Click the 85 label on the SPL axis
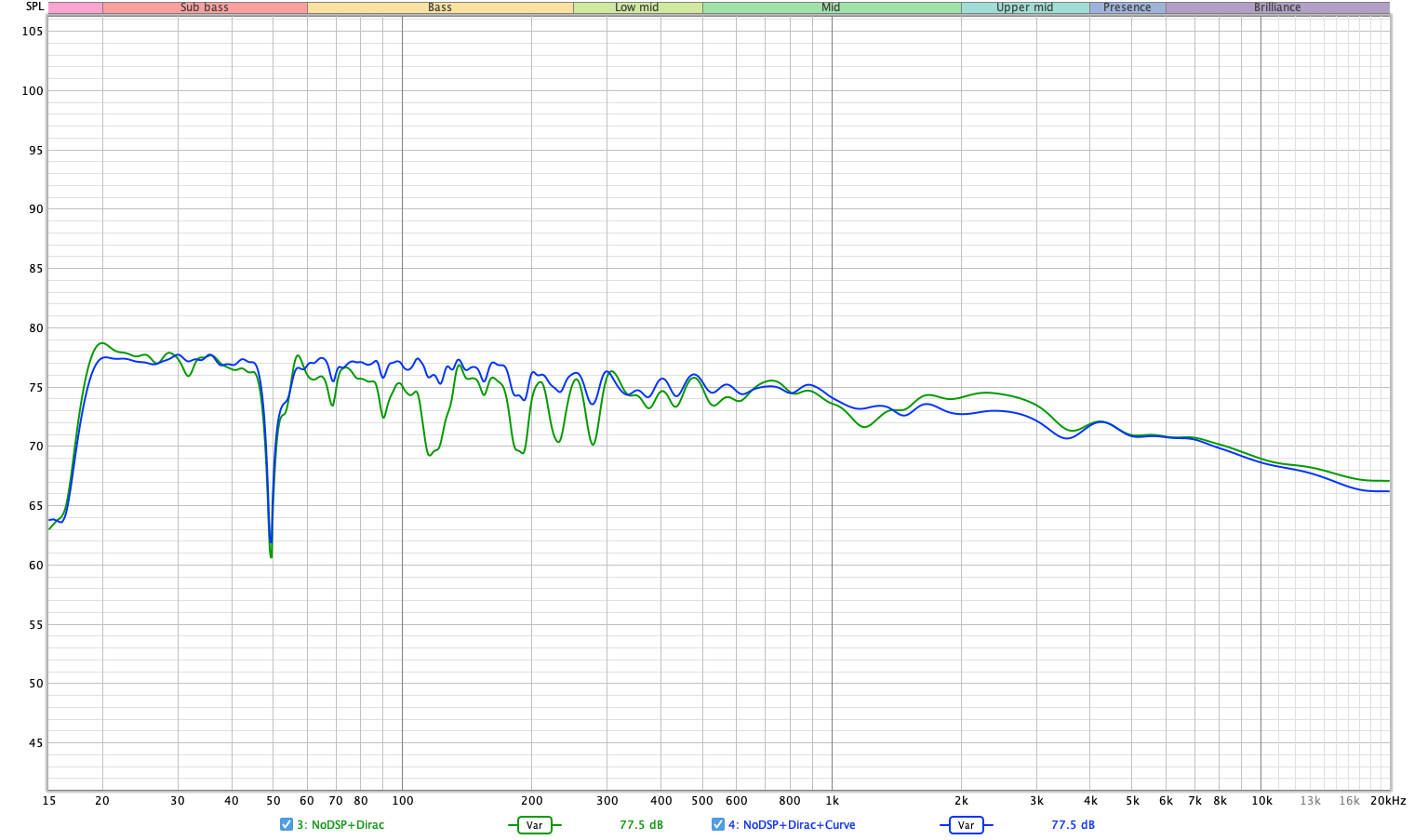Image resolution: width=1414 pixels, height=840 pixels. click(35, 269)
